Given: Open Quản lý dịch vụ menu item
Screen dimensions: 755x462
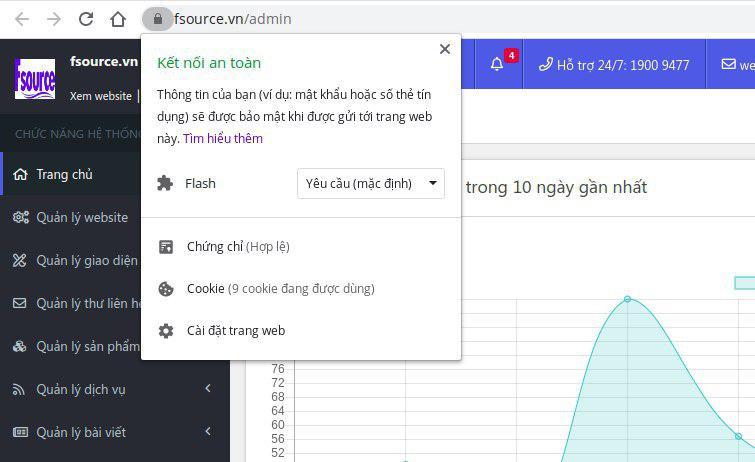Looking at the screenshot, I should (81, 389).
